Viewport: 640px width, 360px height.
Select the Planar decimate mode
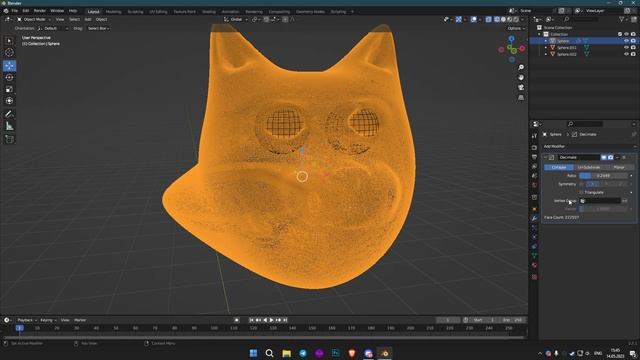[619, 167]
